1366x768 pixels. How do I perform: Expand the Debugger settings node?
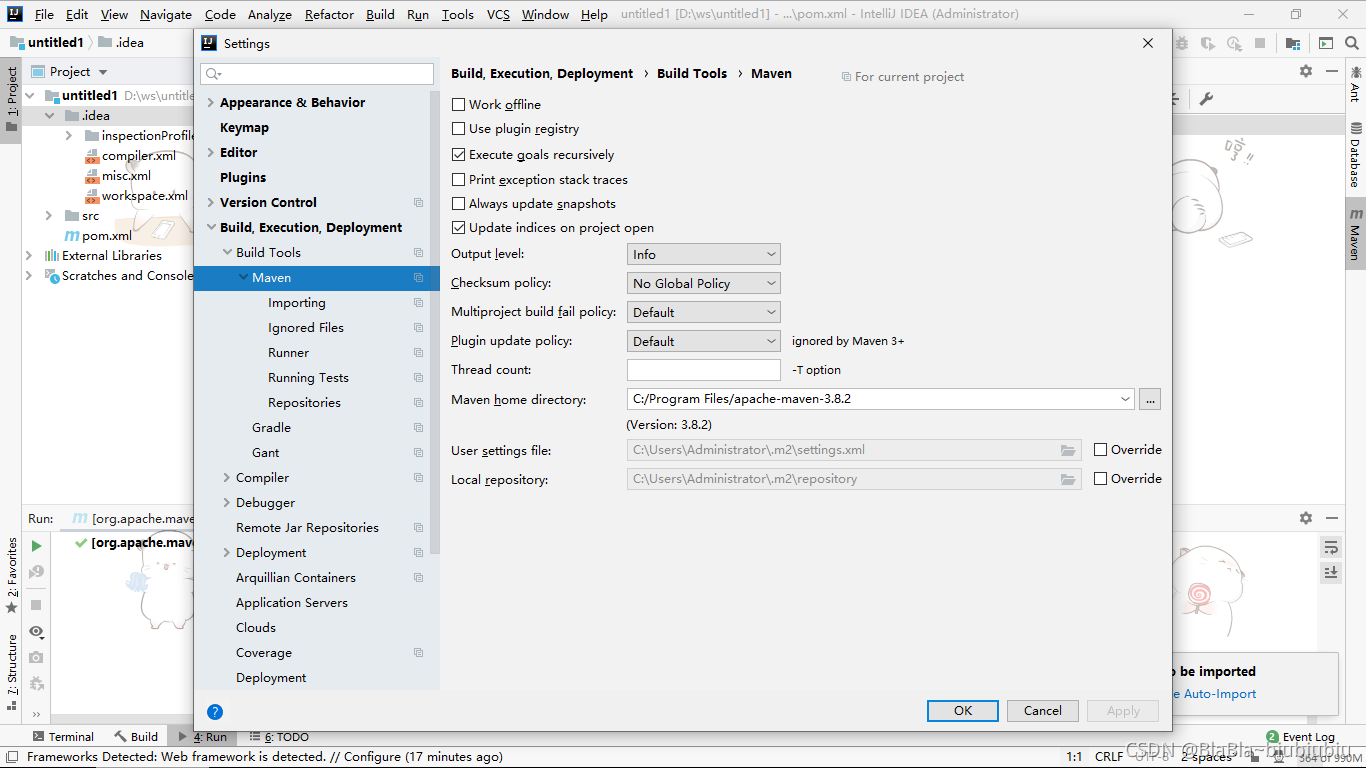pos(226,503)
